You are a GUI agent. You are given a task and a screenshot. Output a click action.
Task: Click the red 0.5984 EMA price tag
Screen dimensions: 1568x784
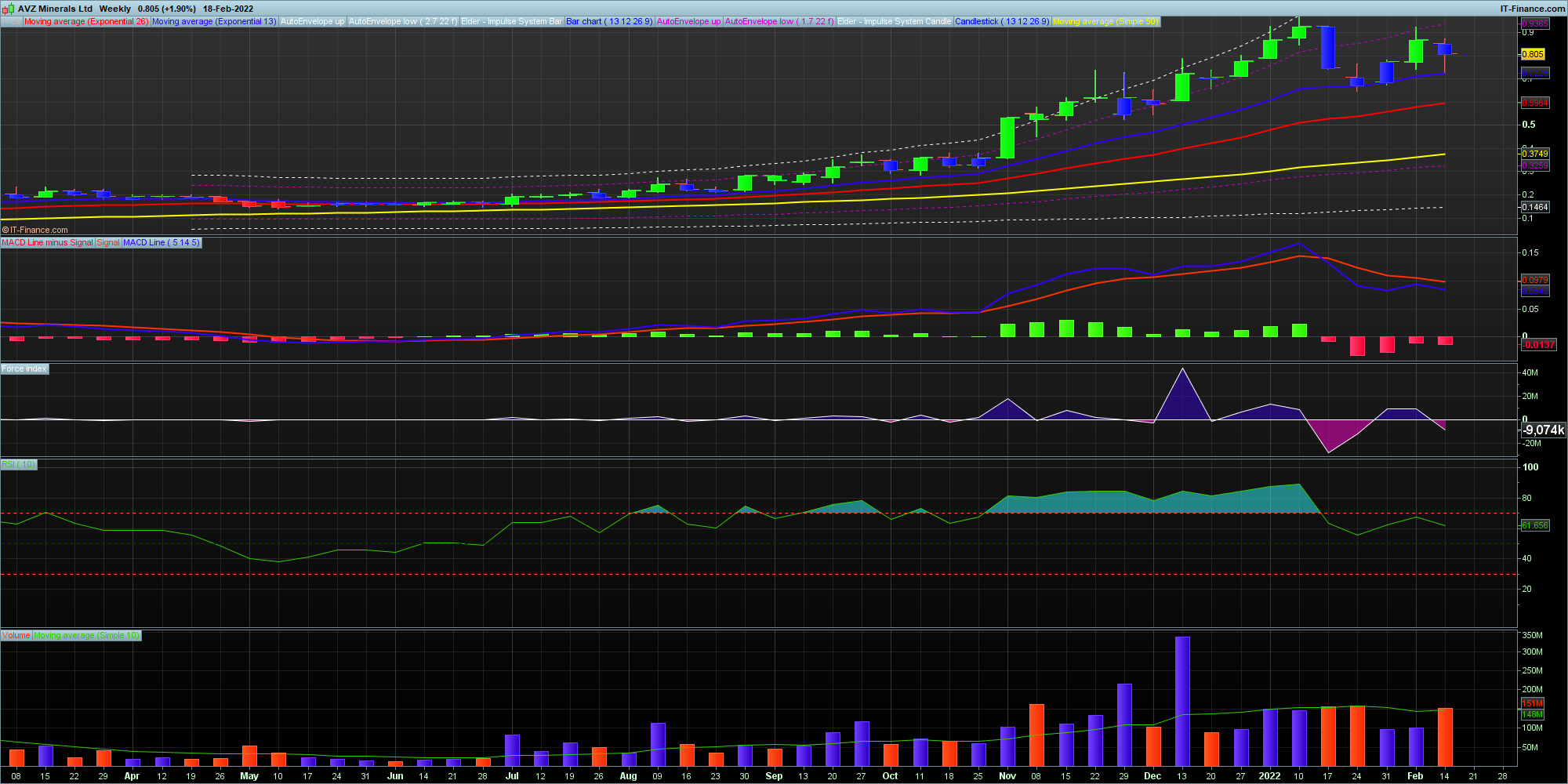click(x=1535, y=103)
